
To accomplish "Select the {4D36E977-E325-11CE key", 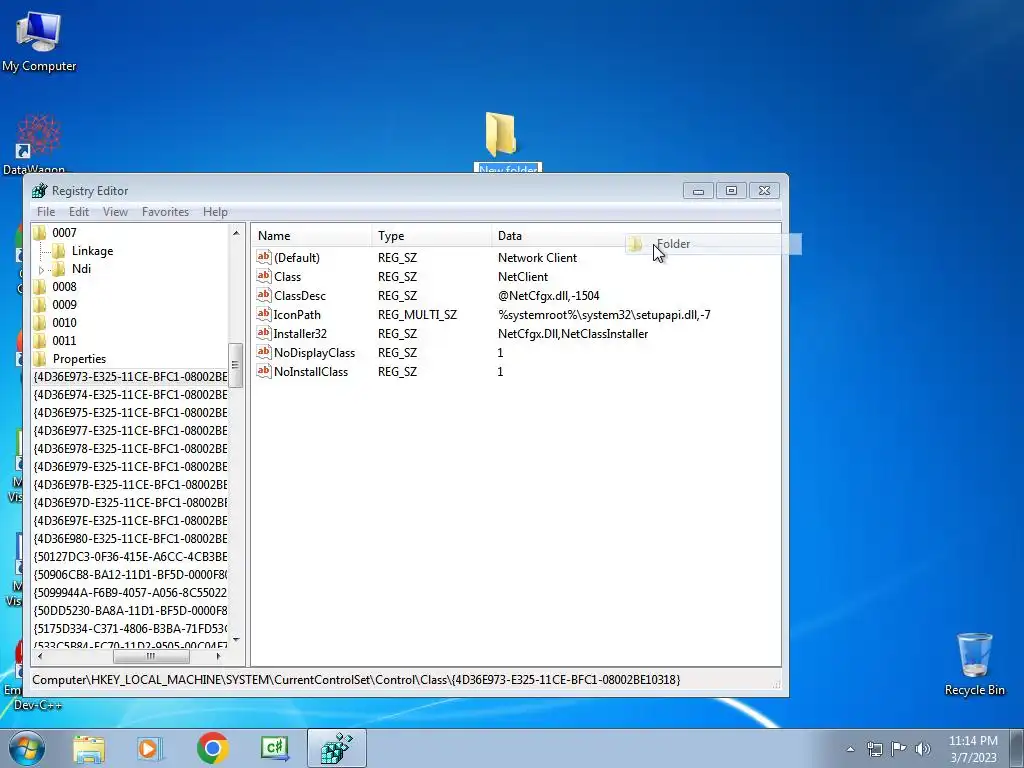I will pyautogui.click(x=130, y=430).
